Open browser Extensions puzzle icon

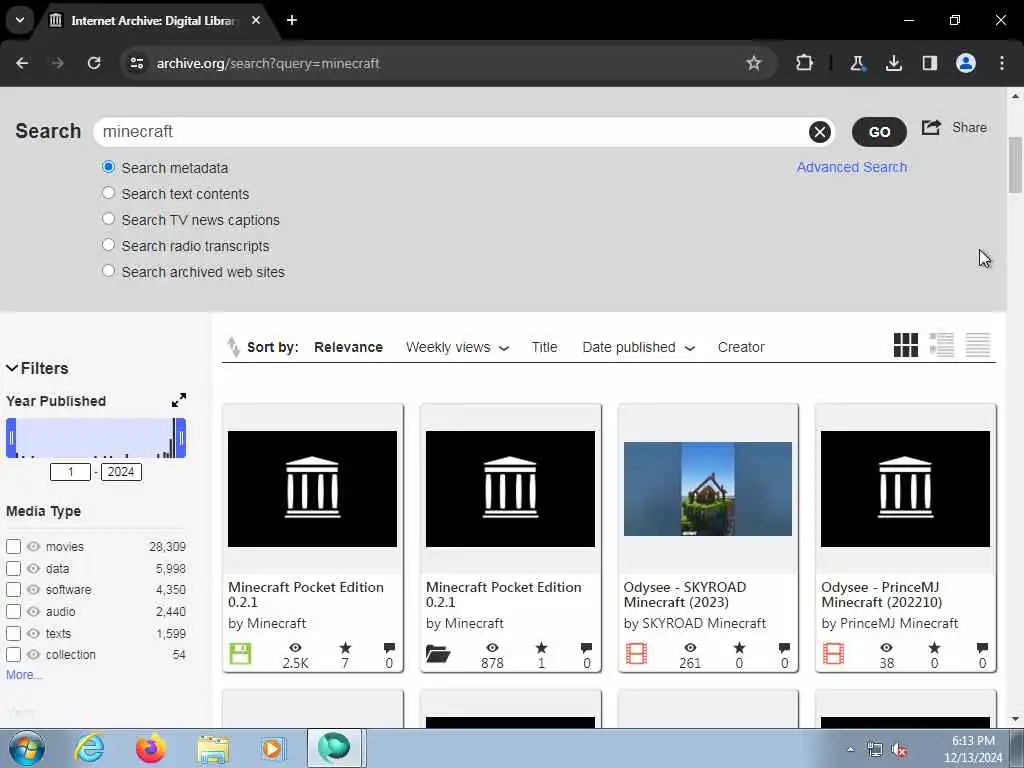pyautogui.click(x=805, y=63)
